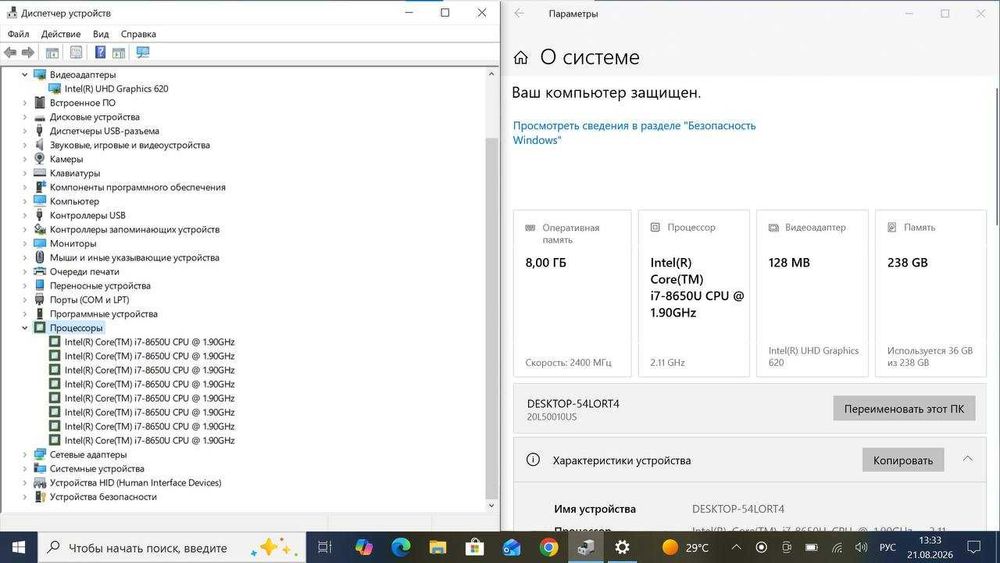Click the Scan for hardware changes monitor icon
This screenshot has height=563, width=1000.
[142, 52]
